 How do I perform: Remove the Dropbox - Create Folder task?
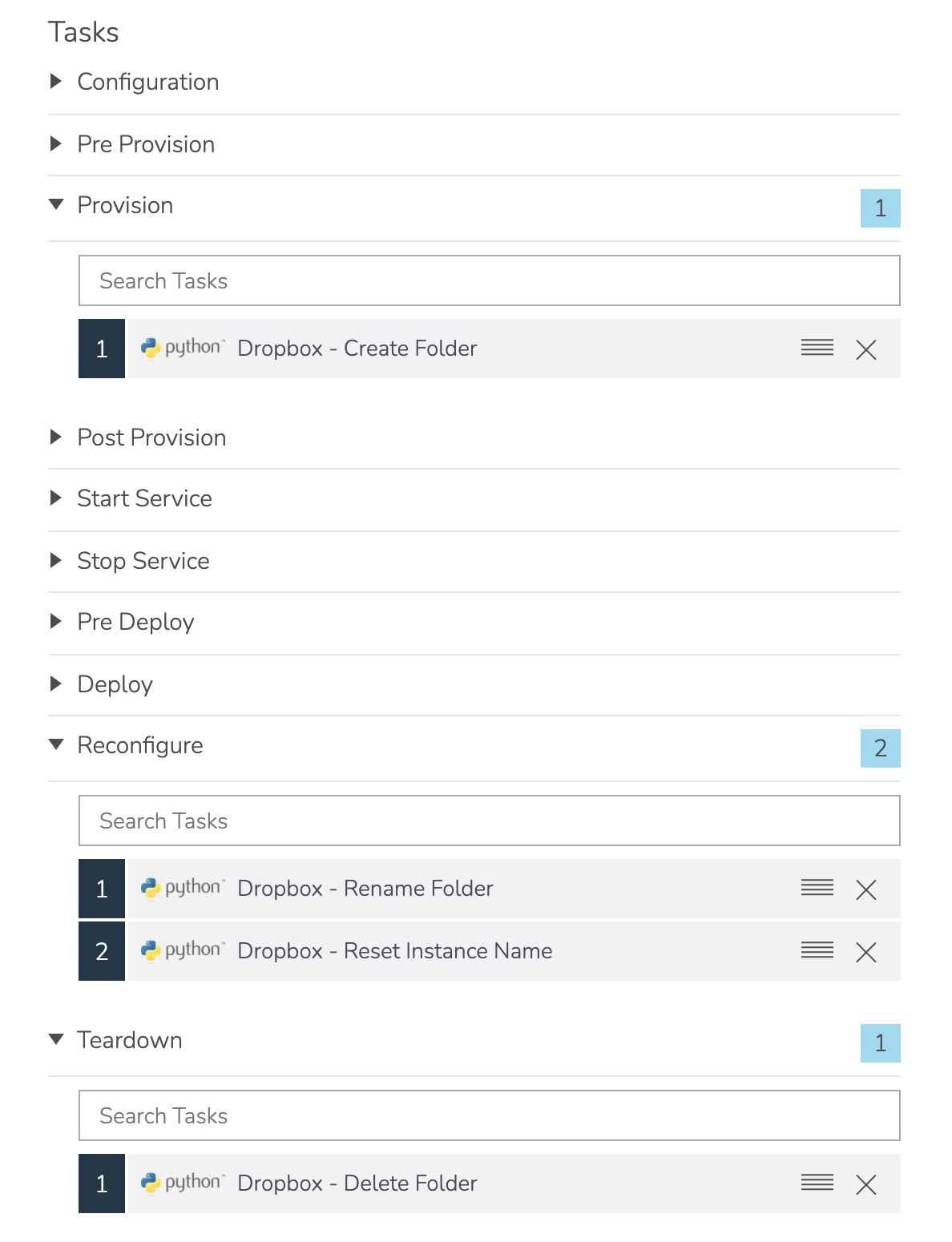tap(866, 349)
